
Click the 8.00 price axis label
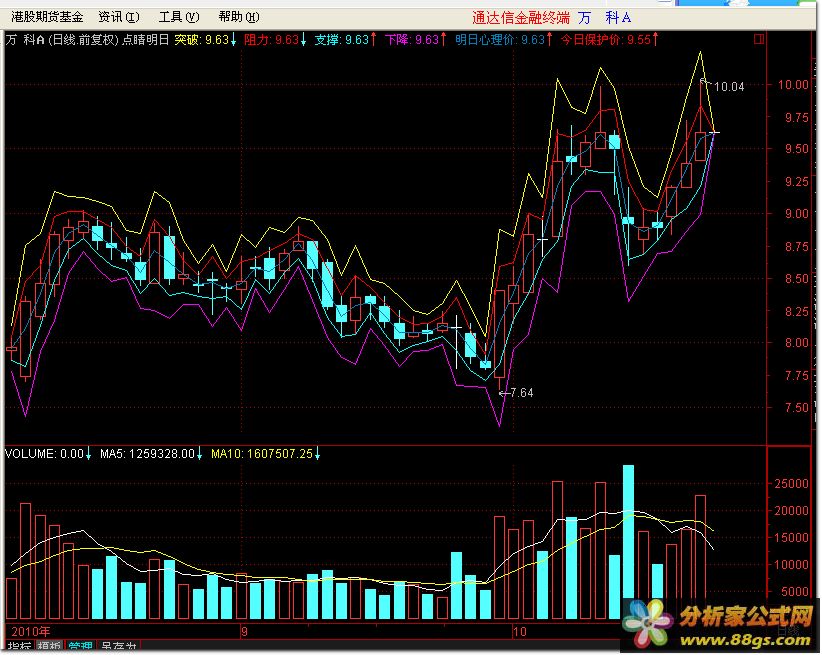coord(796,343)
